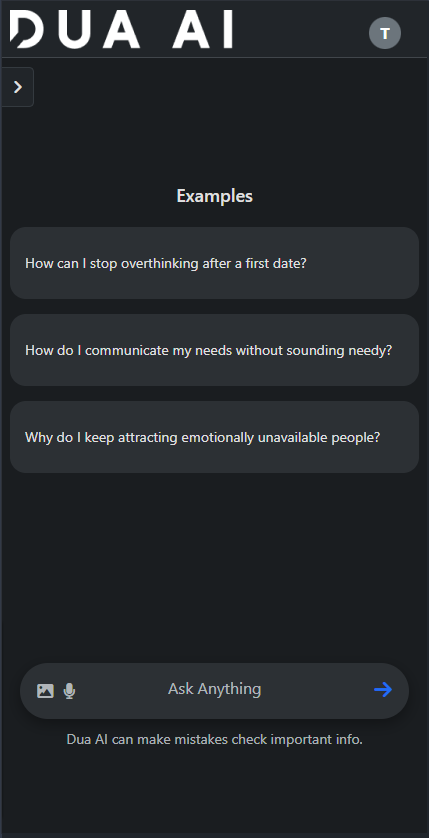Open profile options from the gray T circle
This screenshot has width=429, height=838.
385,33
